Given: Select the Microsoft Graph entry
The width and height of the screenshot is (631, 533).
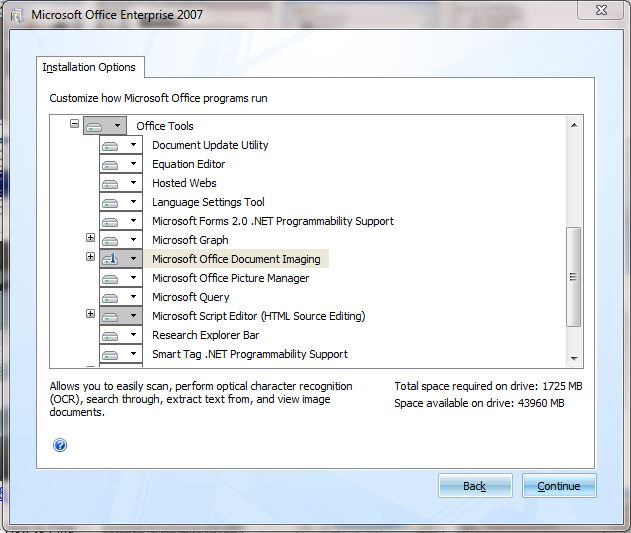Looking at the screenshot, I should [190, 240].
